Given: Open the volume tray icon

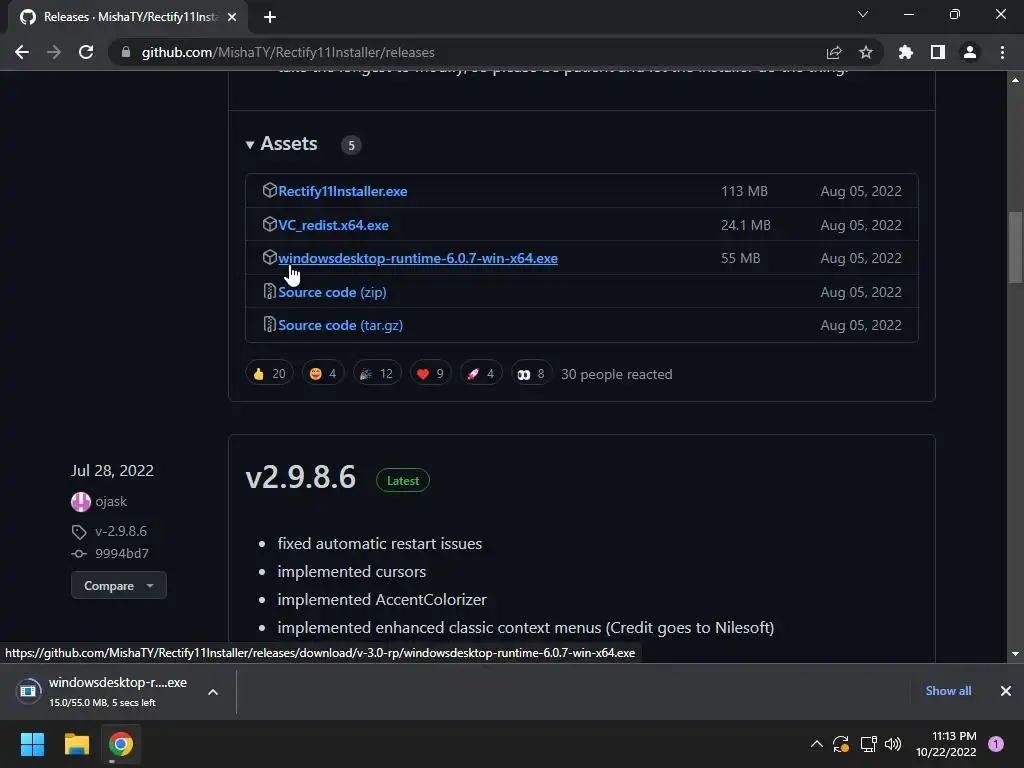Looking at the screenshot, I should [x=893, y=744].
